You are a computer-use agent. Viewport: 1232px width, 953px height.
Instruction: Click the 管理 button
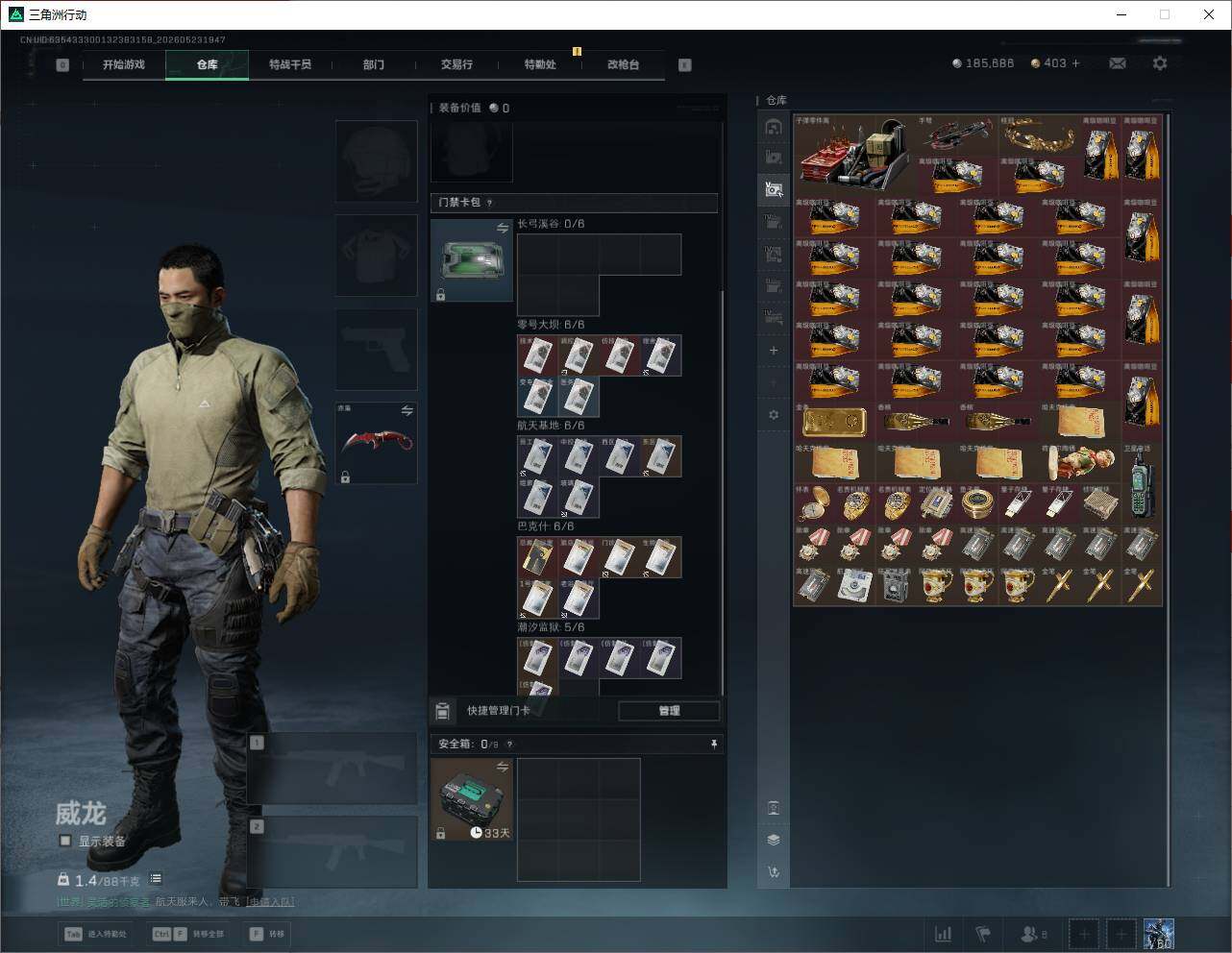[x=669, y=711]
